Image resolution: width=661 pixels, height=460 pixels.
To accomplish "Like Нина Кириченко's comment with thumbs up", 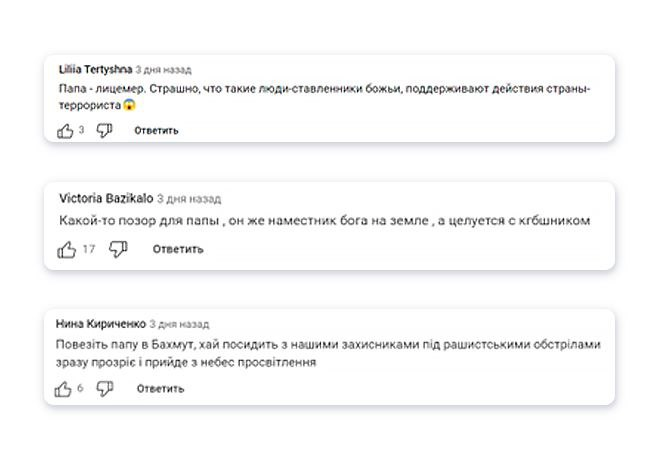I will coord(63,389).
